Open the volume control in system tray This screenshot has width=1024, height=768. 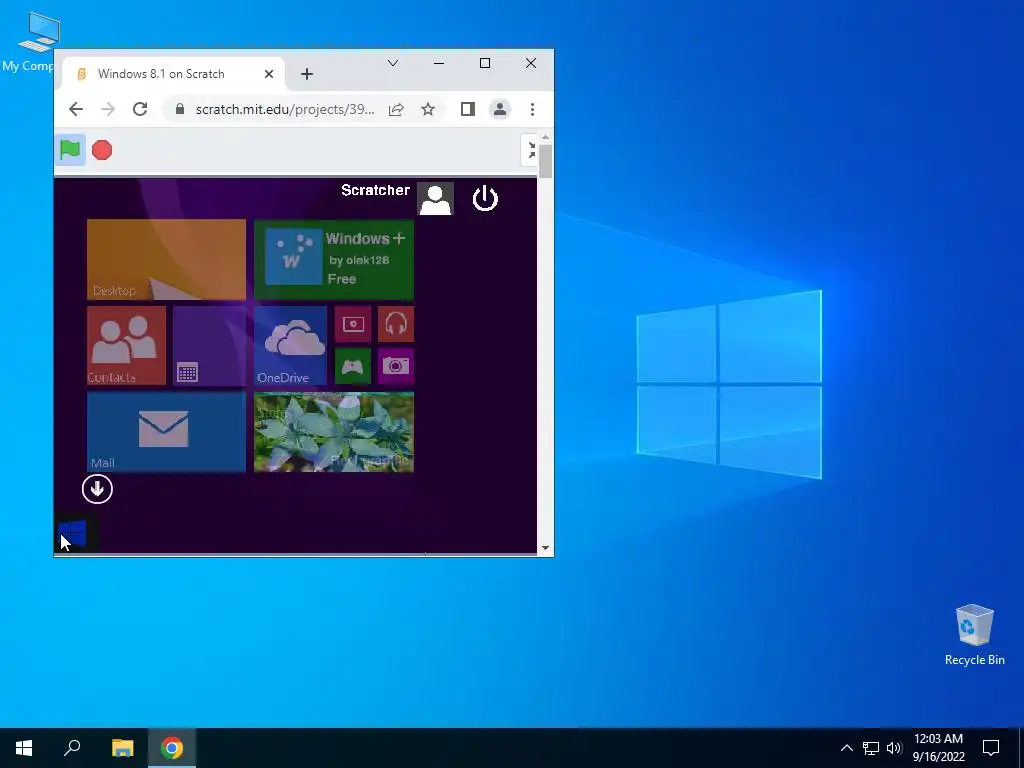[x=894, y=748]
